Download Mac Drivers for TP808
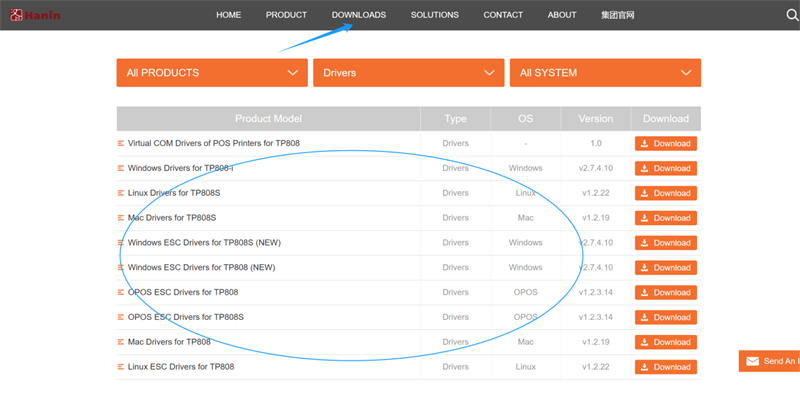The image size is (800, 405). [x=666, y=342]
